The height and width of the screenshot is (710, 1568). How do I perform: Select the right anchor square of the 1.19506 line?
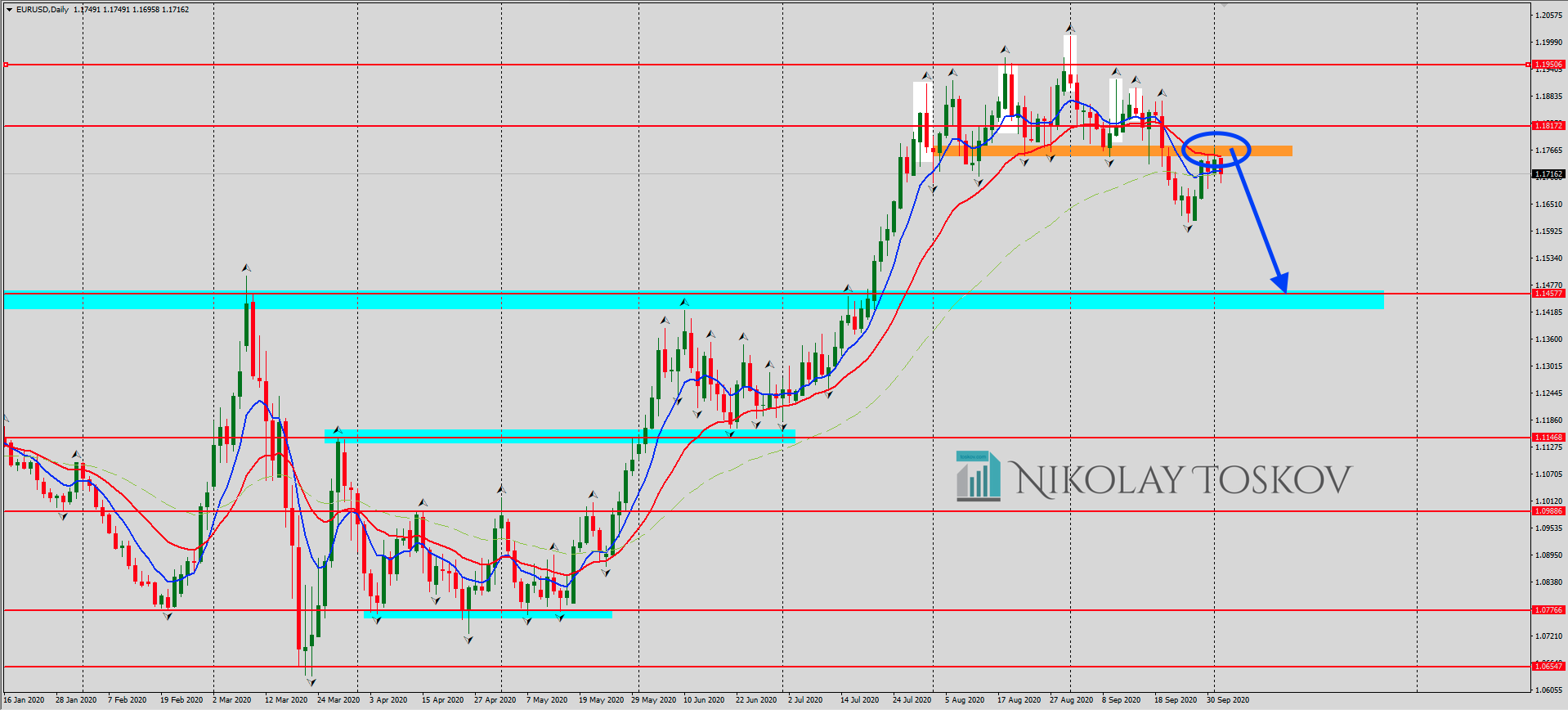pyautogui.click(x=1529, y=64)
